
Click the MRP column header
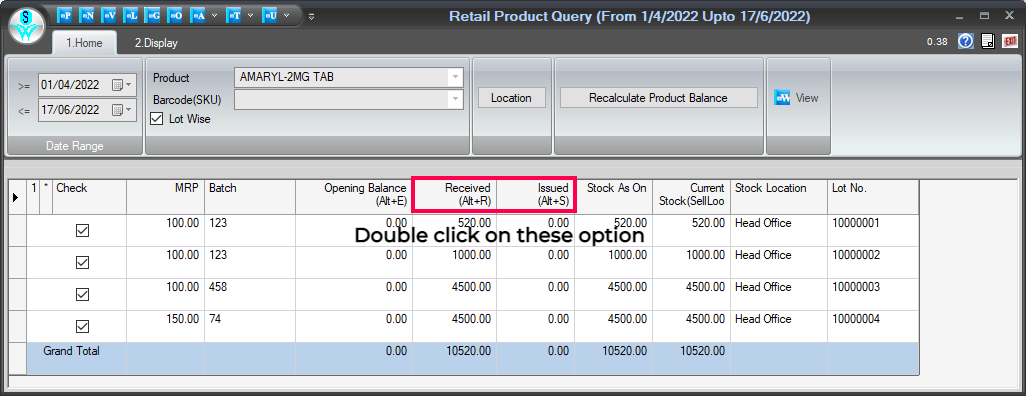tap(166, 196)
